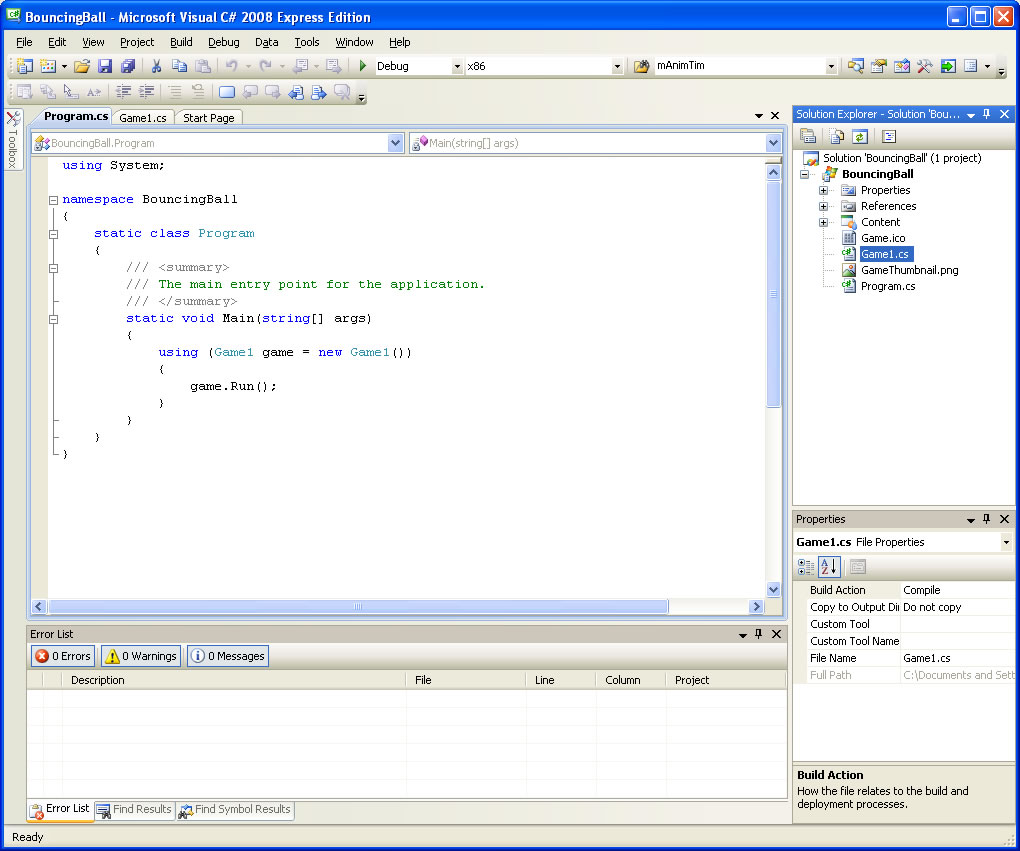
Task: Click the Add New Item toolbar icon
Action: [x=47, y=66]
